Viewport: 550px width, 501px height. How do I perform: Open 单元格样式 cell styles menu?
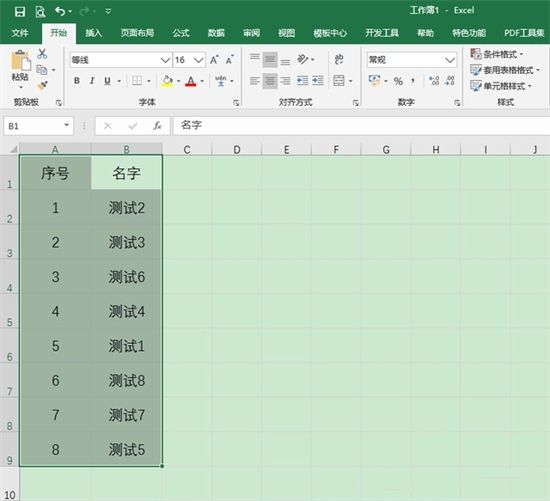click(501, 86)
